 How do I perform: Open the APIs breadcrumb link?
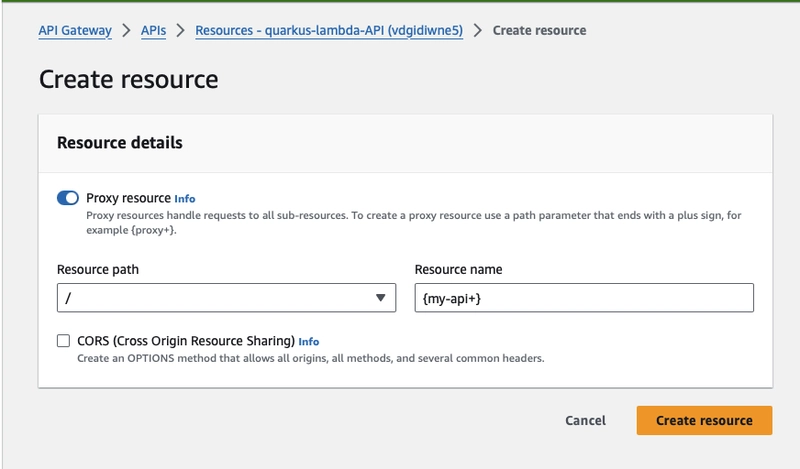pos(154,31)
